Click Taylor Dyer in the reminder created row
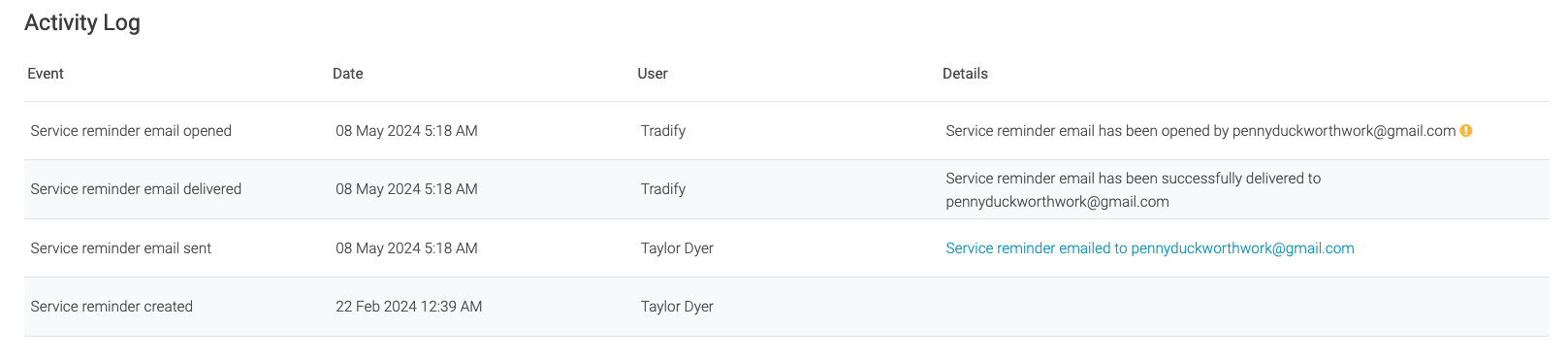Image resolution: width=1568 pixels, height=362 pixels. (x=677, y=307)
